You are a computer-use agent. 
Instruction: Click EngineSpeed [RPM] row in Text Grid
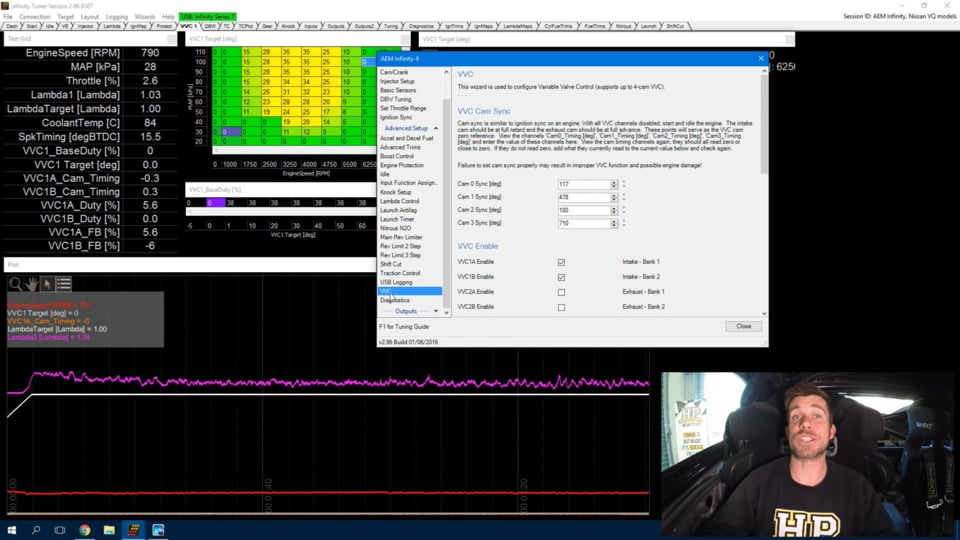tap(91, 53)
